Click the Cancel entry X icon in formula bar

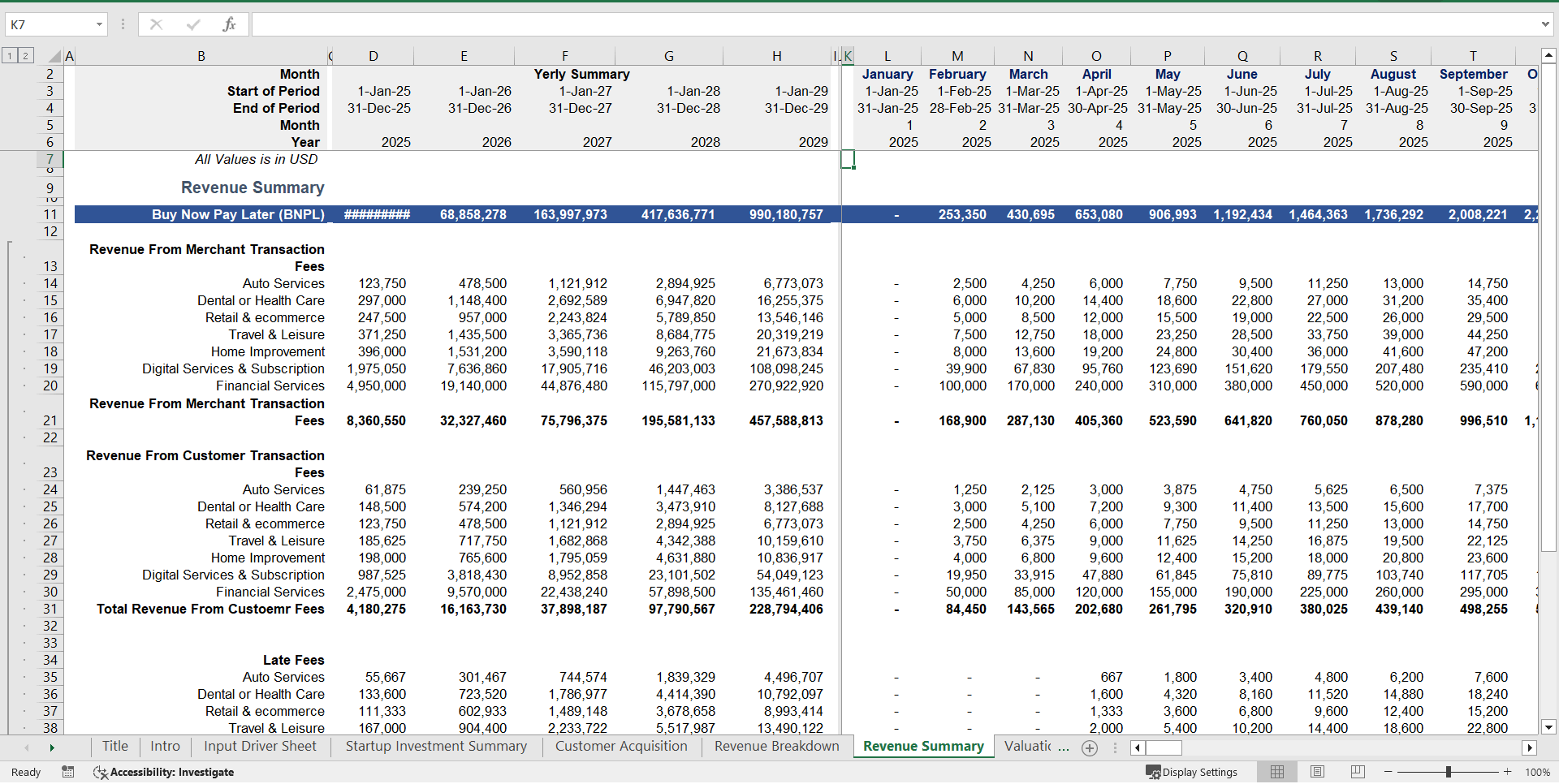pyautogui.click(x=156, y=24)
